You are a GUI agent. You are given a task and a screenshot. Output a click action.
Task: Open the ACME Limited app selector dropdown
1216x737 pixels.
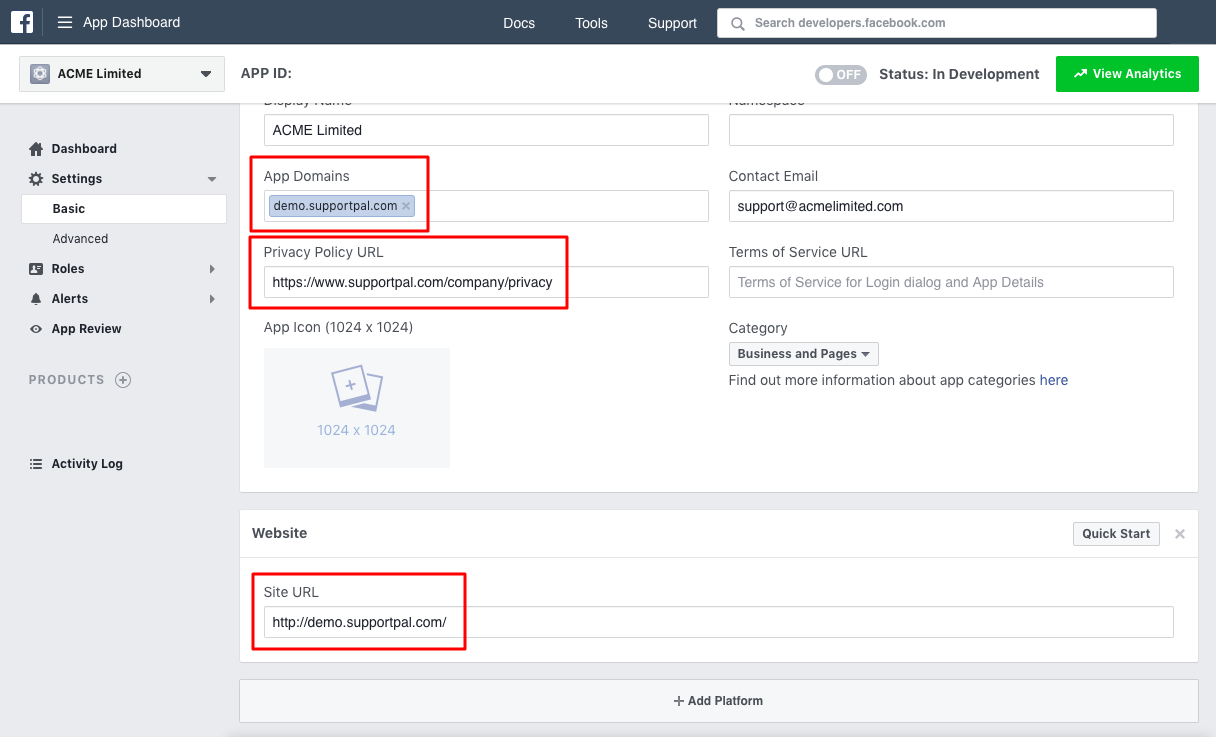[121, 74]
